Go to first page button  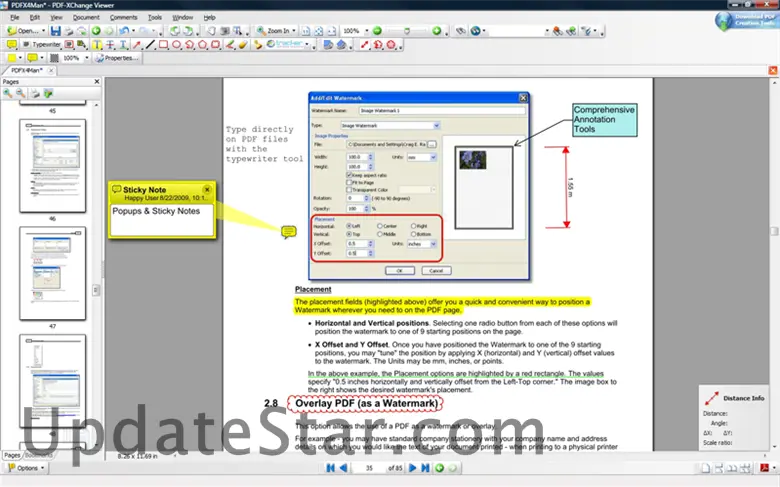[x=330, y=468]
